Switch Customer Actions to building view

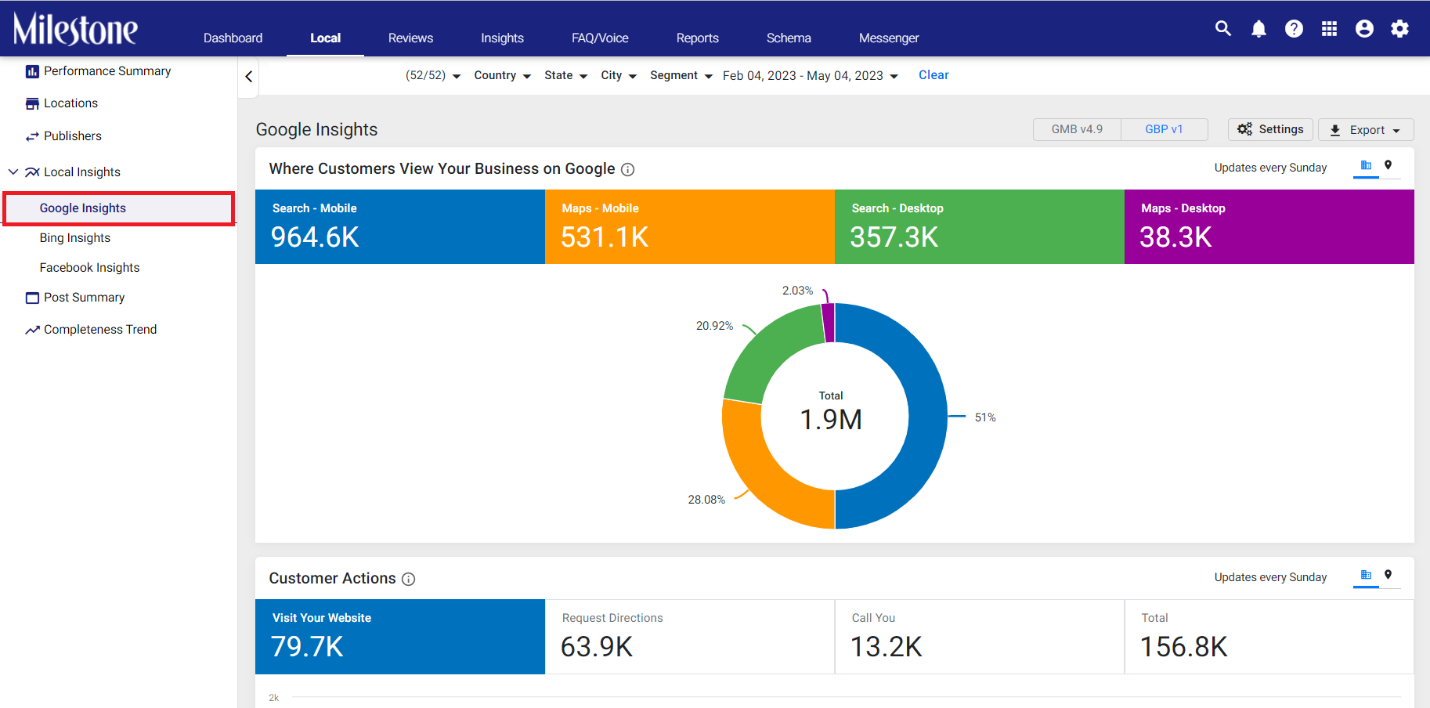[1366, 575]
